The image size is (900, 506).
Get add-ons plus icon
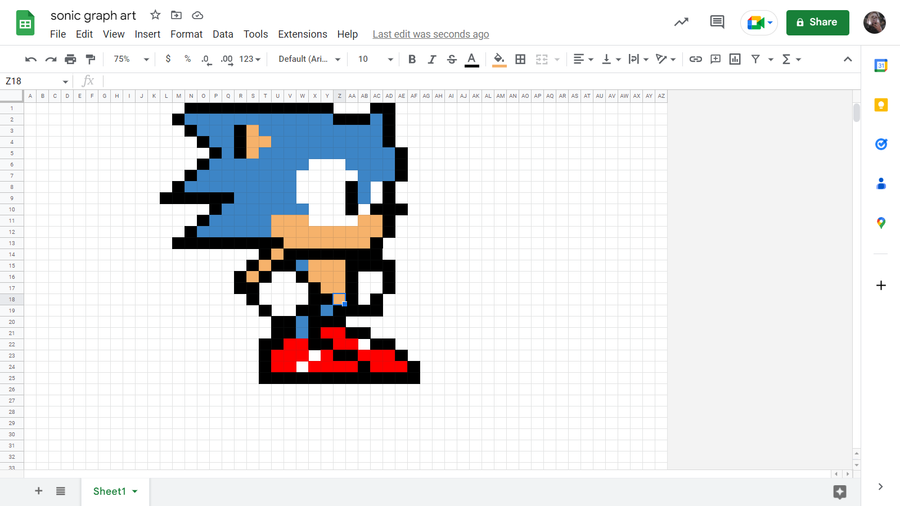(x=880, y=285)
